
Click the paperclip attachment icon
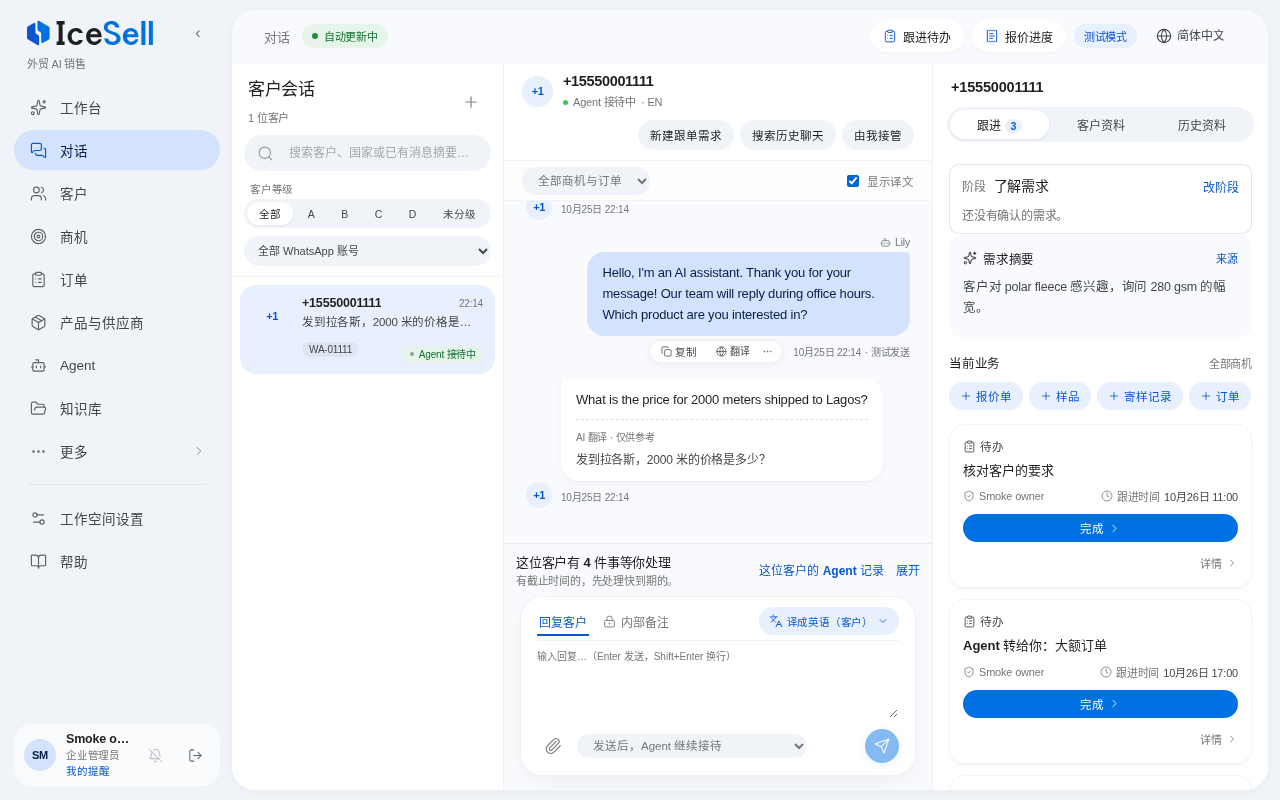(553, 746)
